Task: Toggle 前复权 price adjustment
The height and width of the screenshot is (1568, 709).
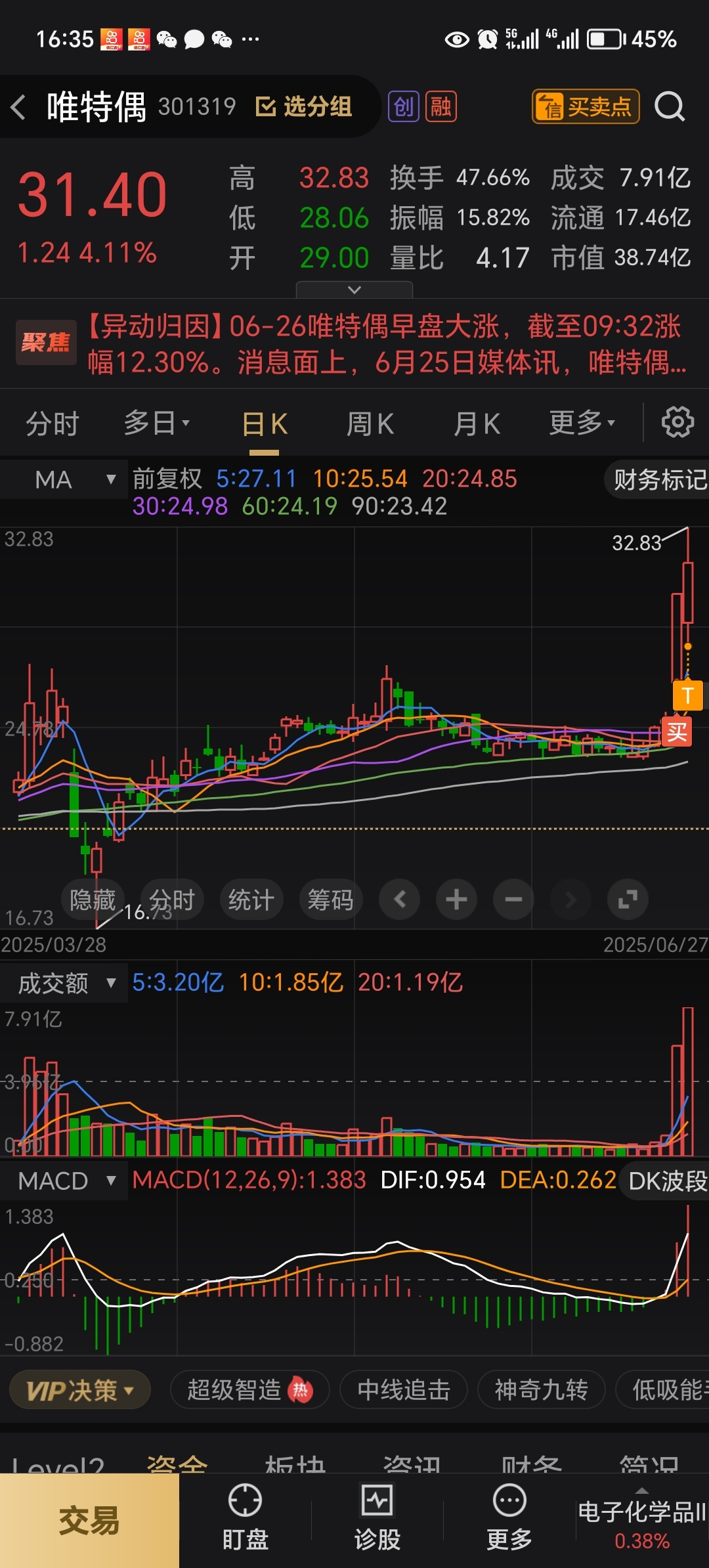Action: tap(167, 479)
